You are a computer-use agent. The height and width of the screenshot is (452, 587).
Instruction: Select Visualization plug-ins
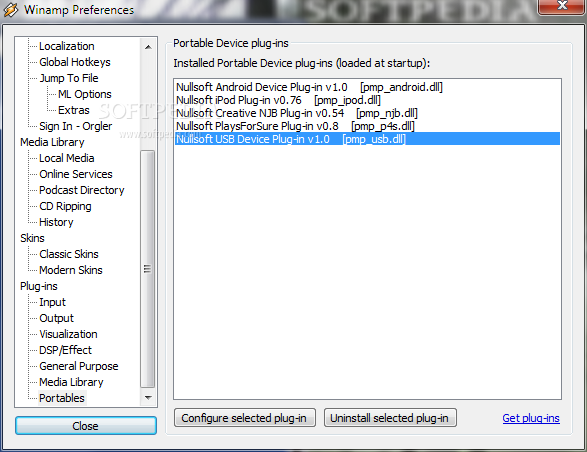[68, 334]
